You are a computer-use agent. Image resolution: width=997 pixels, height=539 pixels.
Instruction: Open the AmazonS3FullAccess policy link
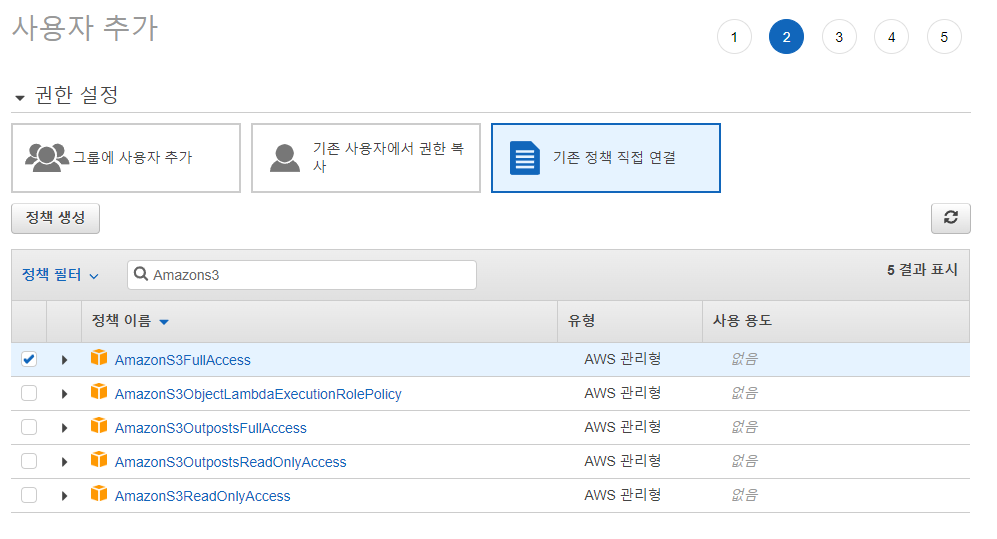182,360
